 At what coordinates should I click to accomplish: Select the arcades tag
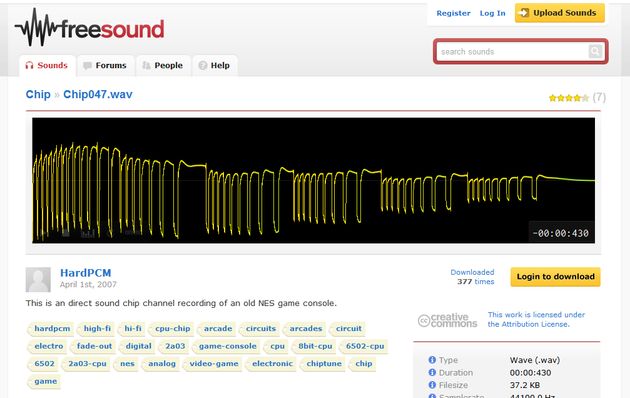click(x=305, y=329)
